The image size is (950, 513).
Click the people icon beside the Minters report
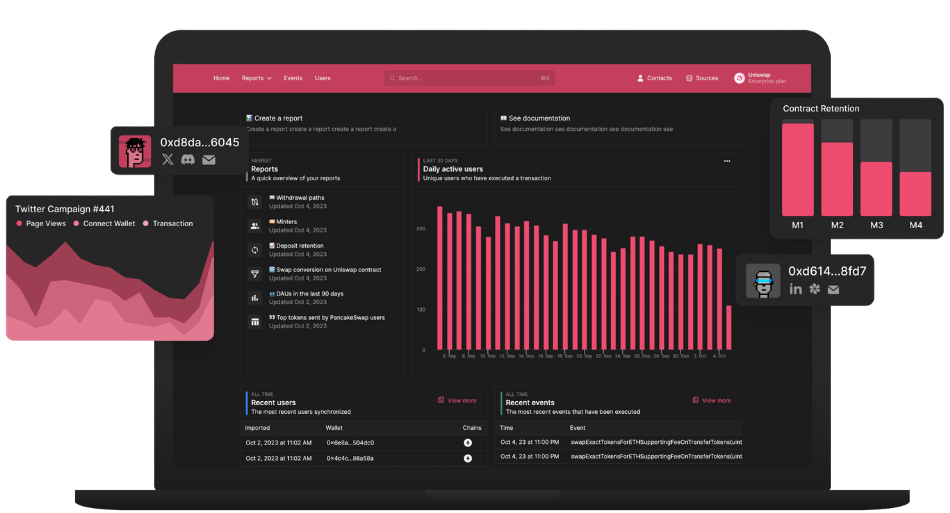[255, 226]
